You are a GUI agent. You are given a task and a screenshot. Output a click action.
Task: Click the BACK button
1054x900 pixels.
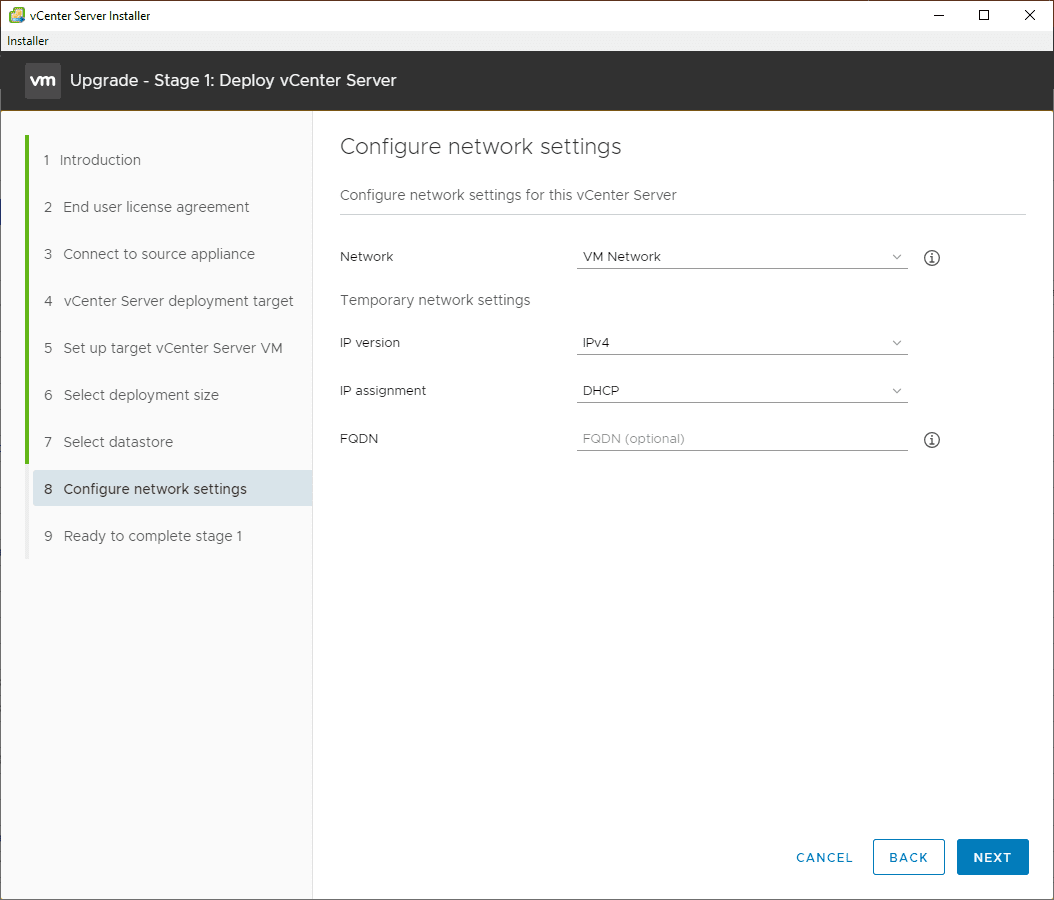908,857
